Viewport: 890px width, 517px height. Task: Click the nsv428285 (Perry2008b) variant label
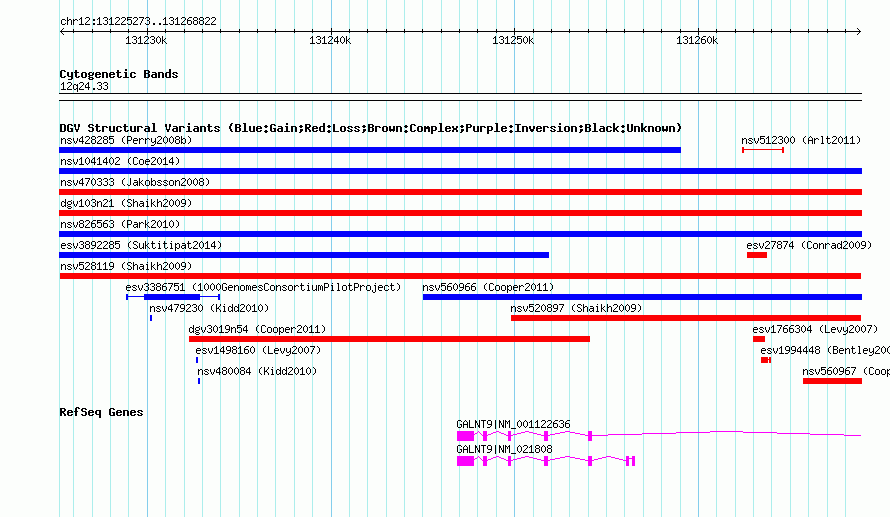pyautogui.click(x=126, y=140)
